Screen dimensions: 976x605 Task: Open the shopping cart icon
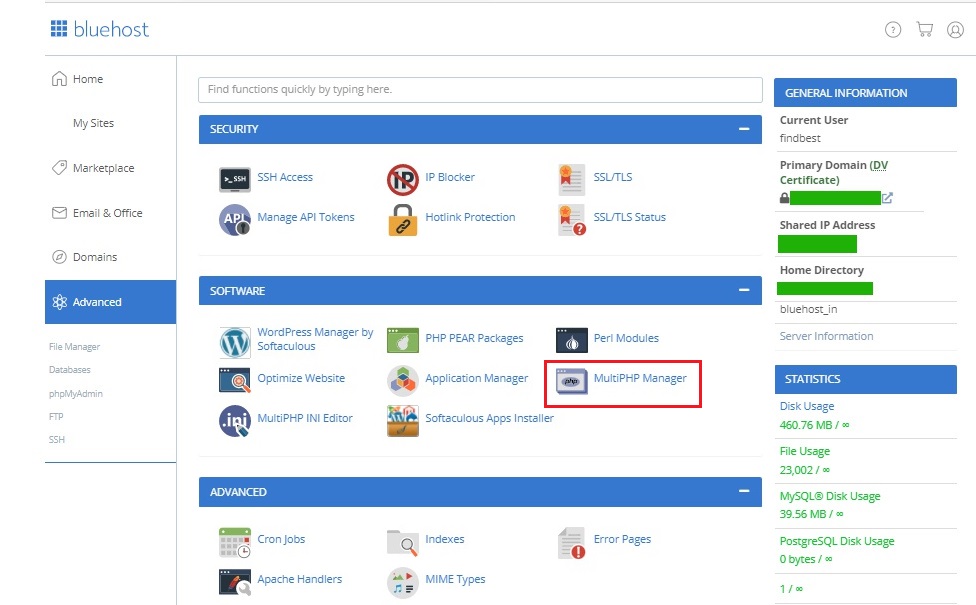coord(924,29)
